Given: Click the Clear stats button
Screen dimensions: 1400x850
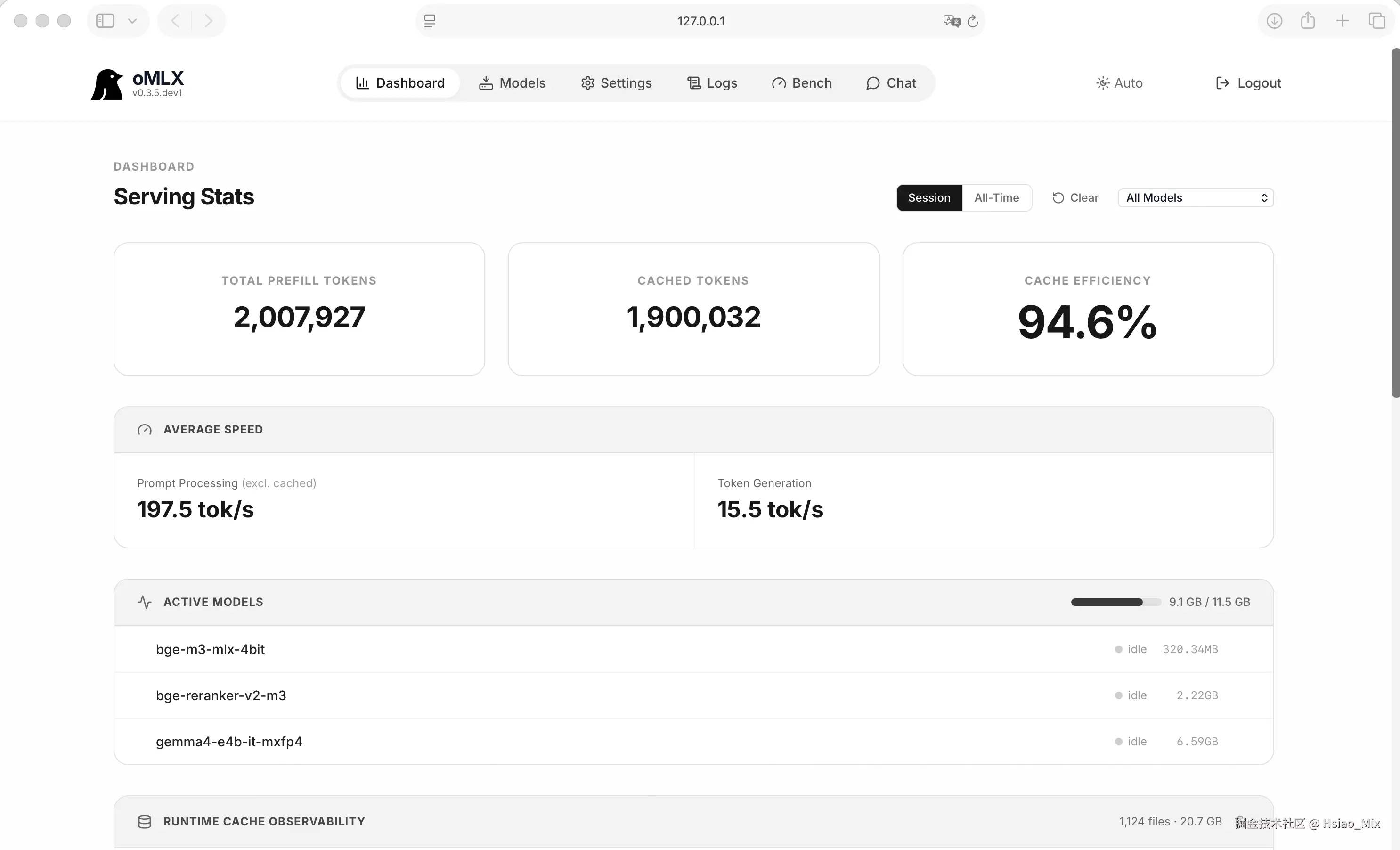Looking at the screenshot, I should tap(1075, 198).
